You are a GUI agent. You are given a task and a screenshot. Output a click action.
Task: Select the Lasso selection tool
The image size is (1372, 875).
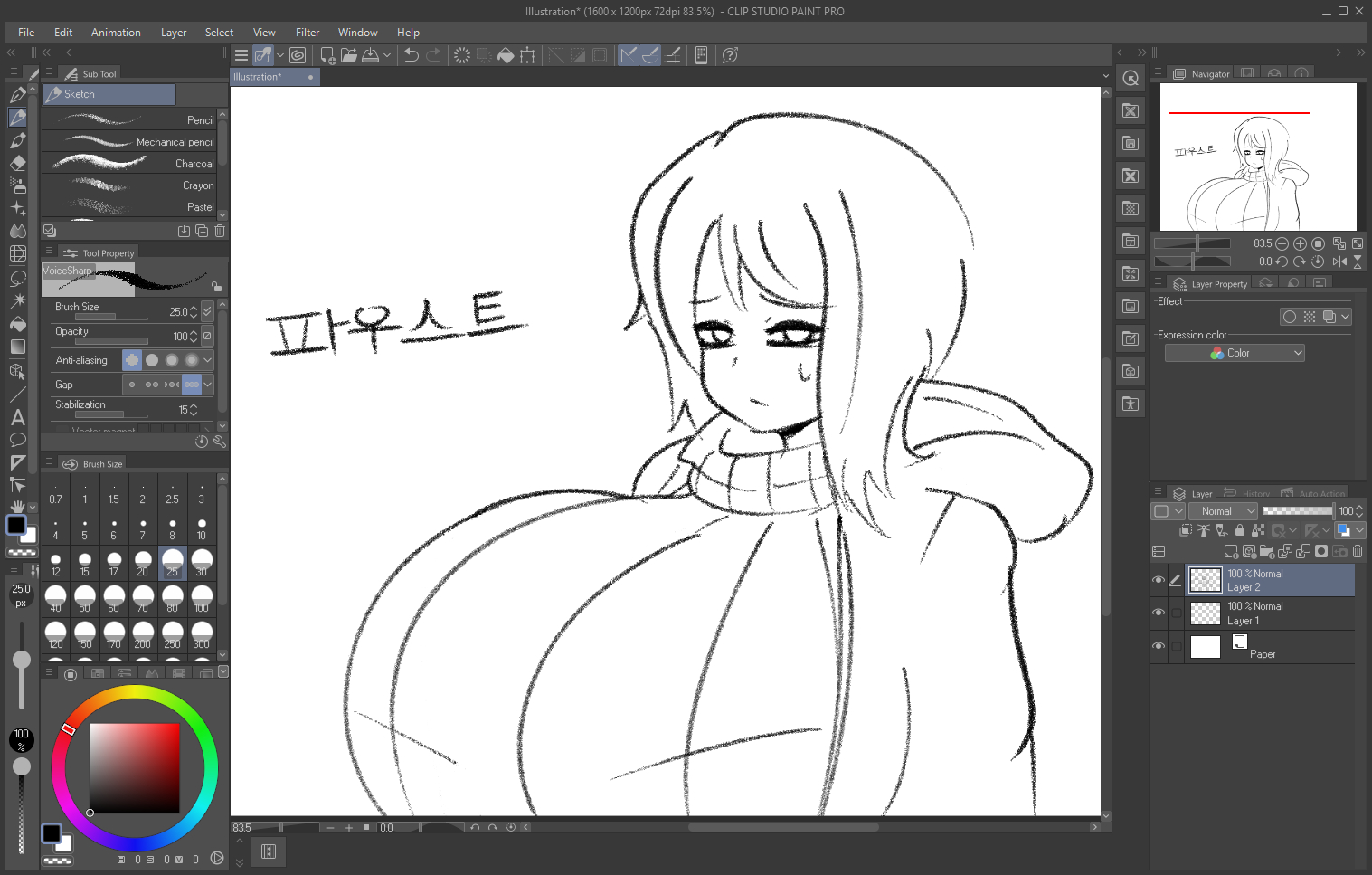click(17, 278)
